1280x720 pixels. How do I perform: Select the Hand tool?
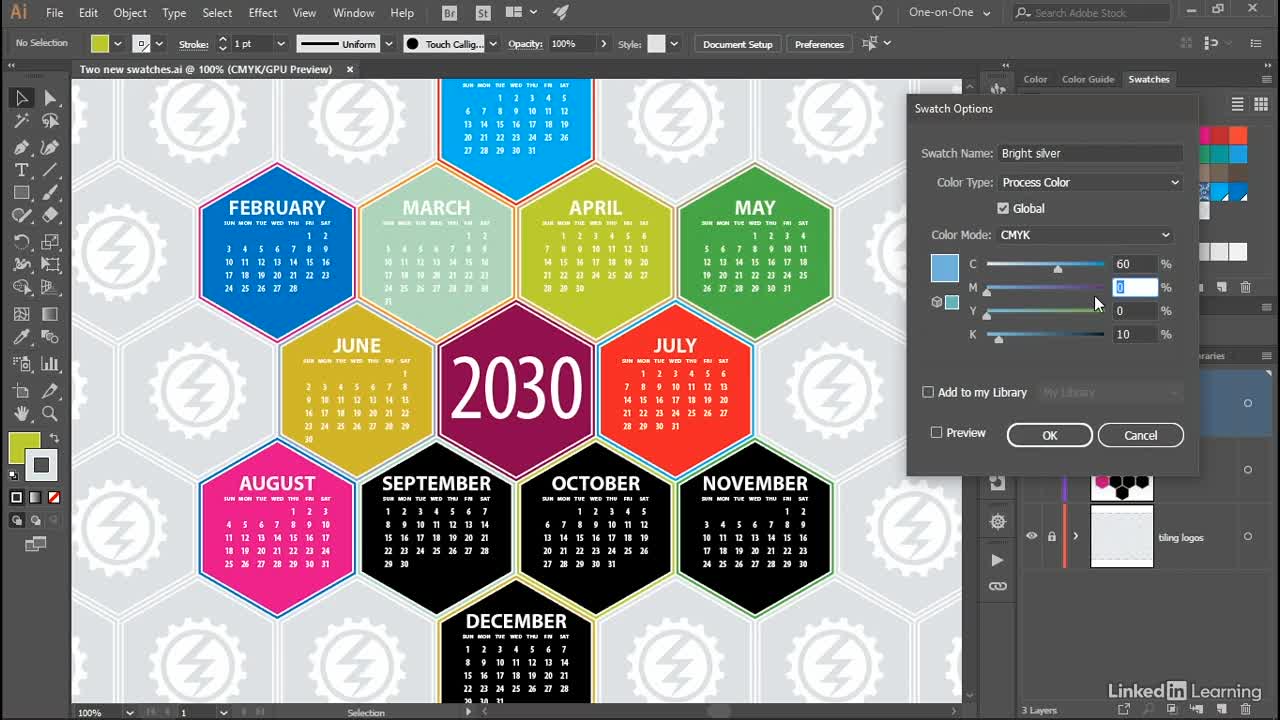coord(21,413)
